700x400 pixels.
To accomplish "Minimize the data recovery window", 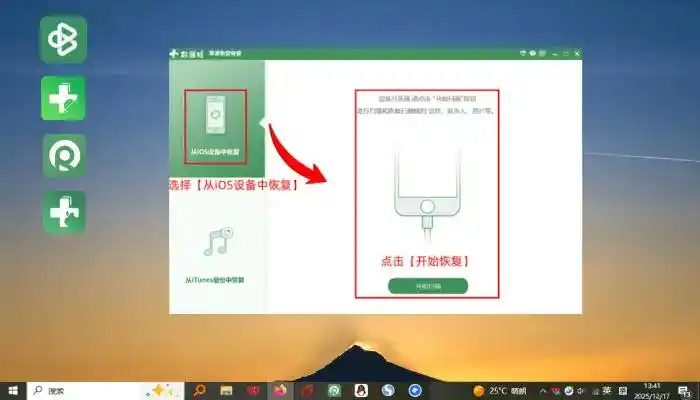I will coord(555,54).
